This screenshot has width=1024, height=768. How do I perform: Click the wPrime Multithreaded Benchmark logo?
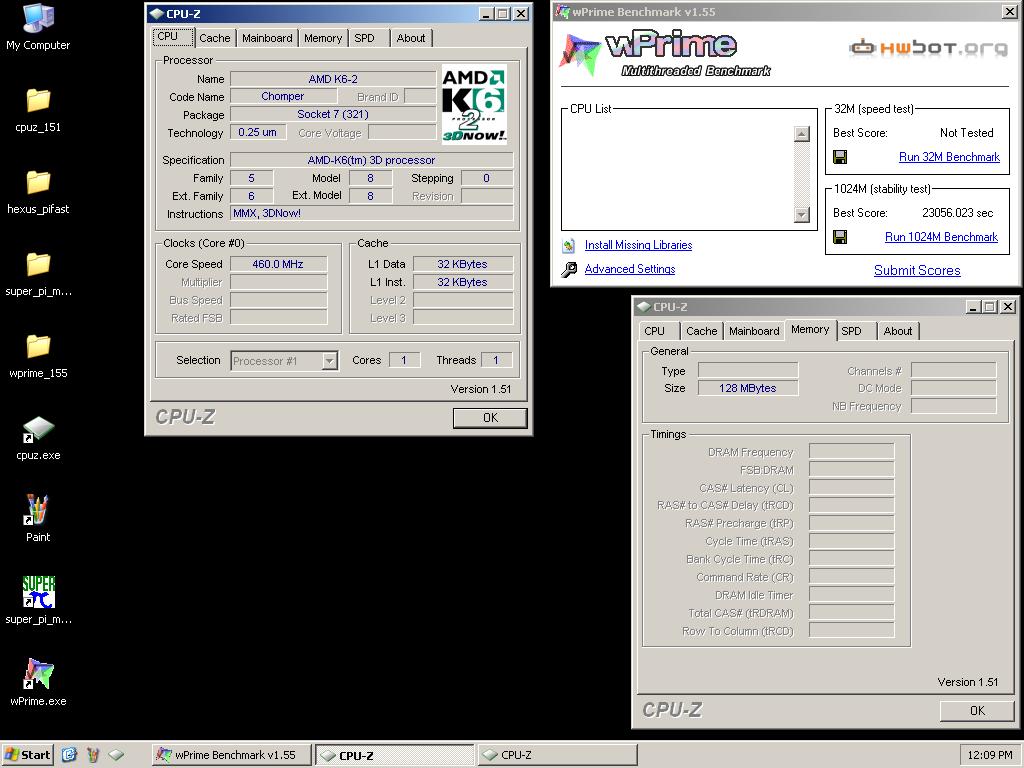point(665,54)
